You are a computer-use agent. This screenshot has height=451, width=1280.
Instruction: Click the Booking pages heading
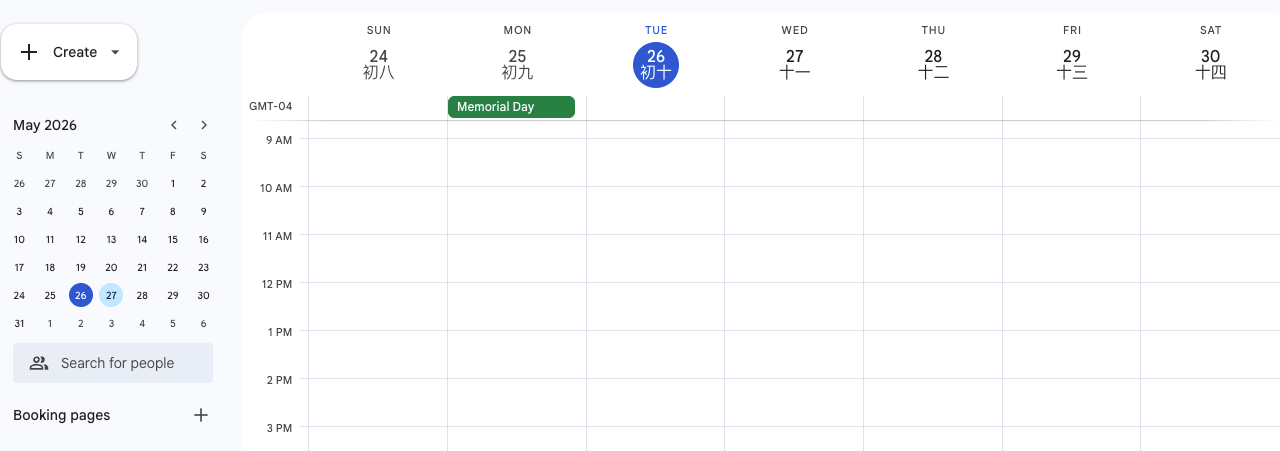click(62, 415)
